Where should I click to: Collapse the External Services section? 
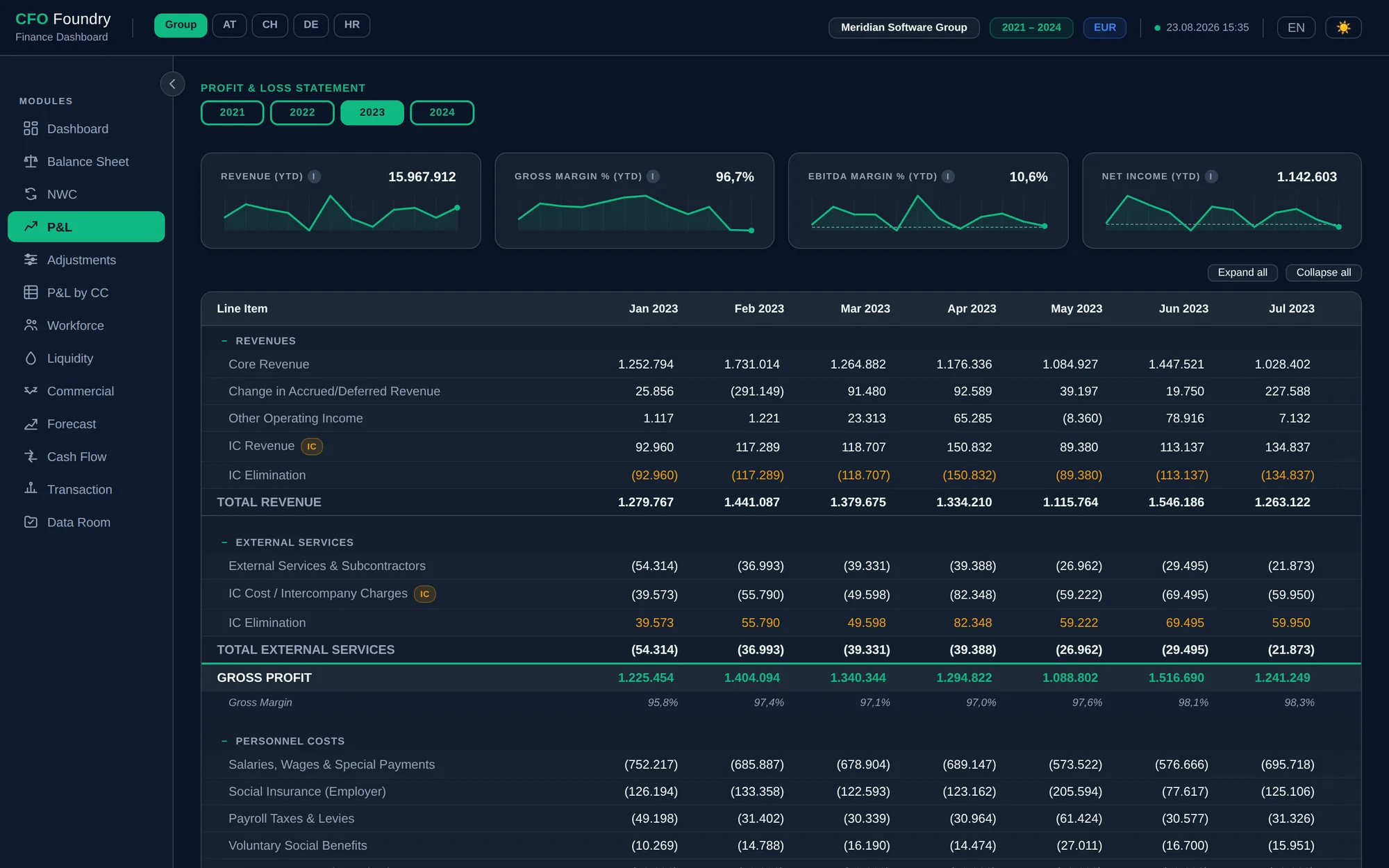224,542
